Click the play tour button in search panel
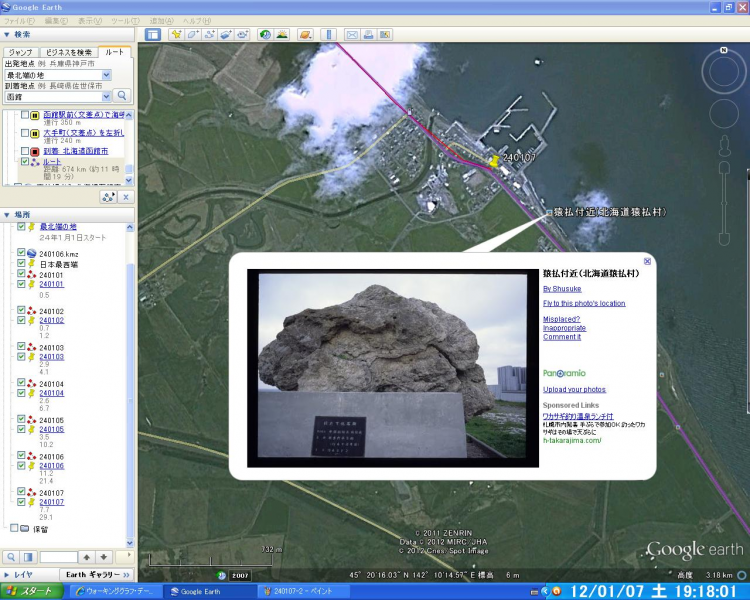Image resolution: width=750 pixels, height=600 pixels. 108,197
